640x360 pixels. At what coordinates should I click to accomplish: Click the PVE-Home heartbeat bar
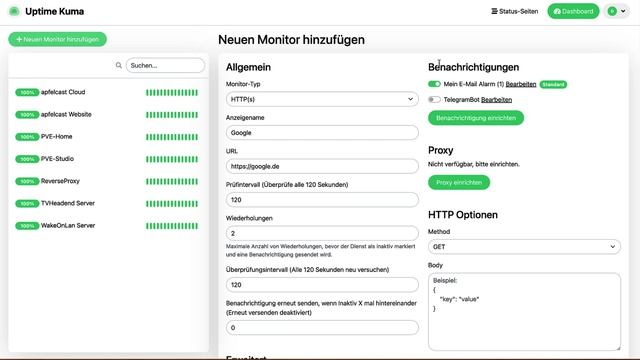[172, 137]
